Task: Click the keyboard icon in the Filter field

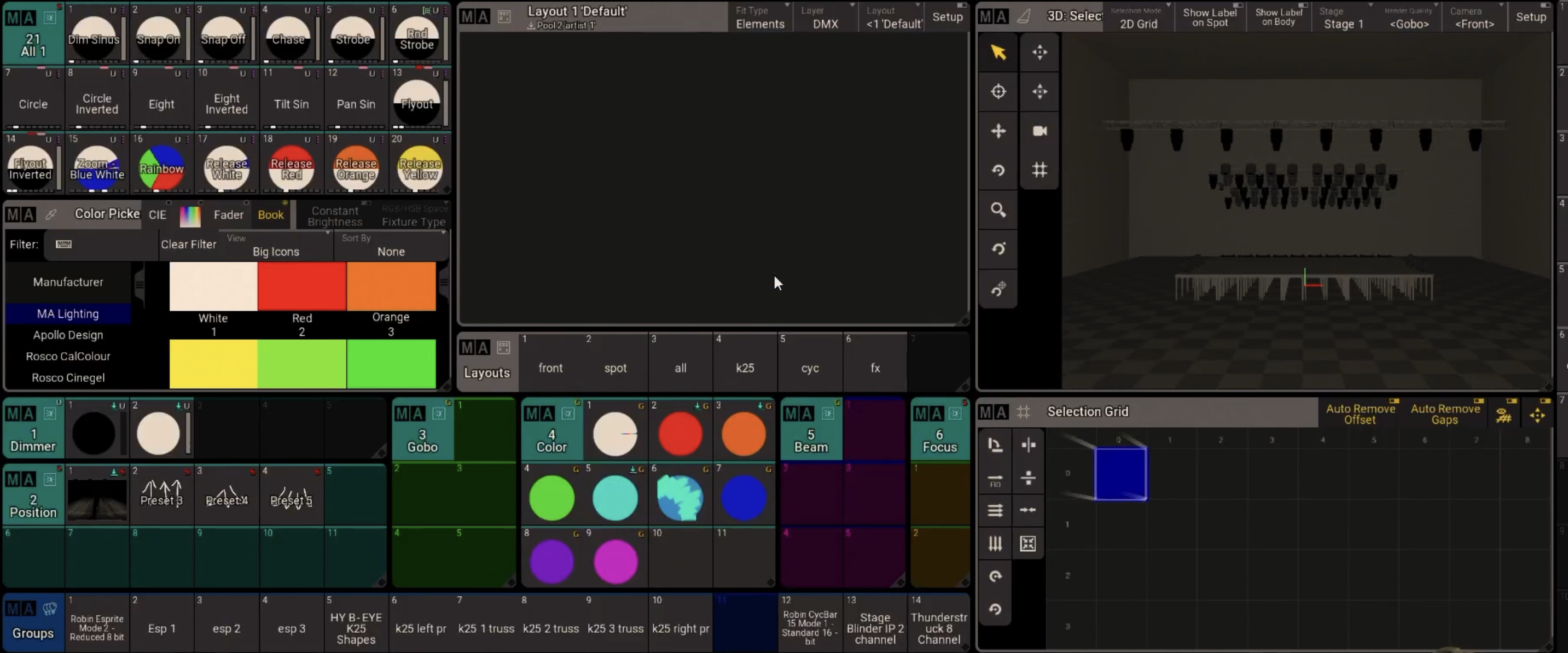Action: click(63, 244)
